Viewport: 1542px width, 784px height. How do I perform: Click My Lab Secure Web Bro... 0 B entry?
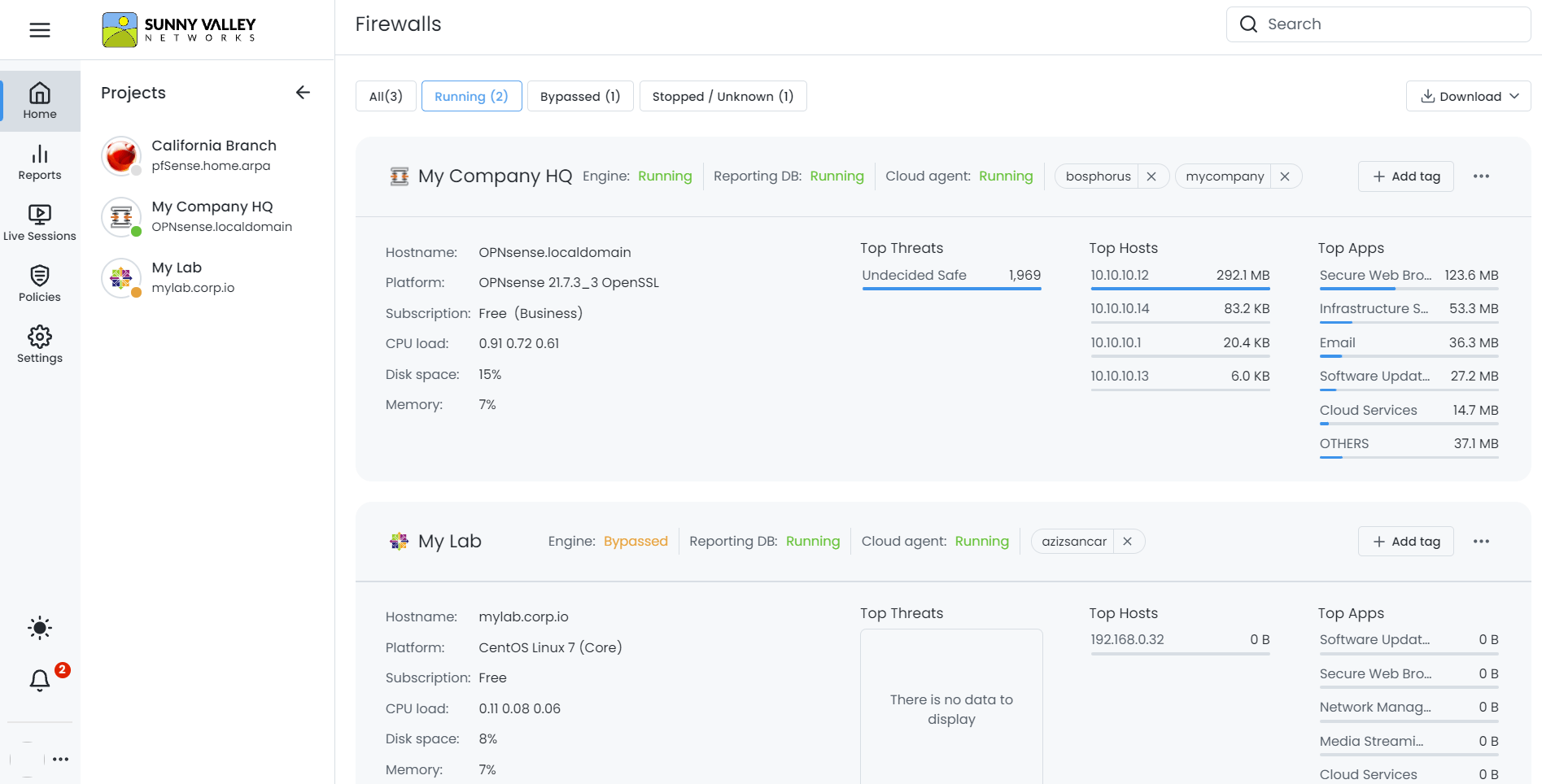[1409, 677]
